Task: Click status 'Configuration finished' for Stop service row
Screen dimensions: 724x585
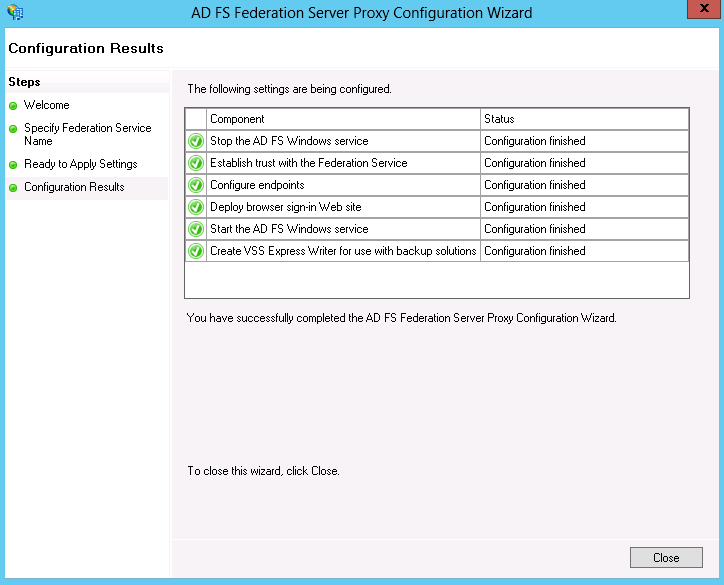Action: [x=585, y=141]
